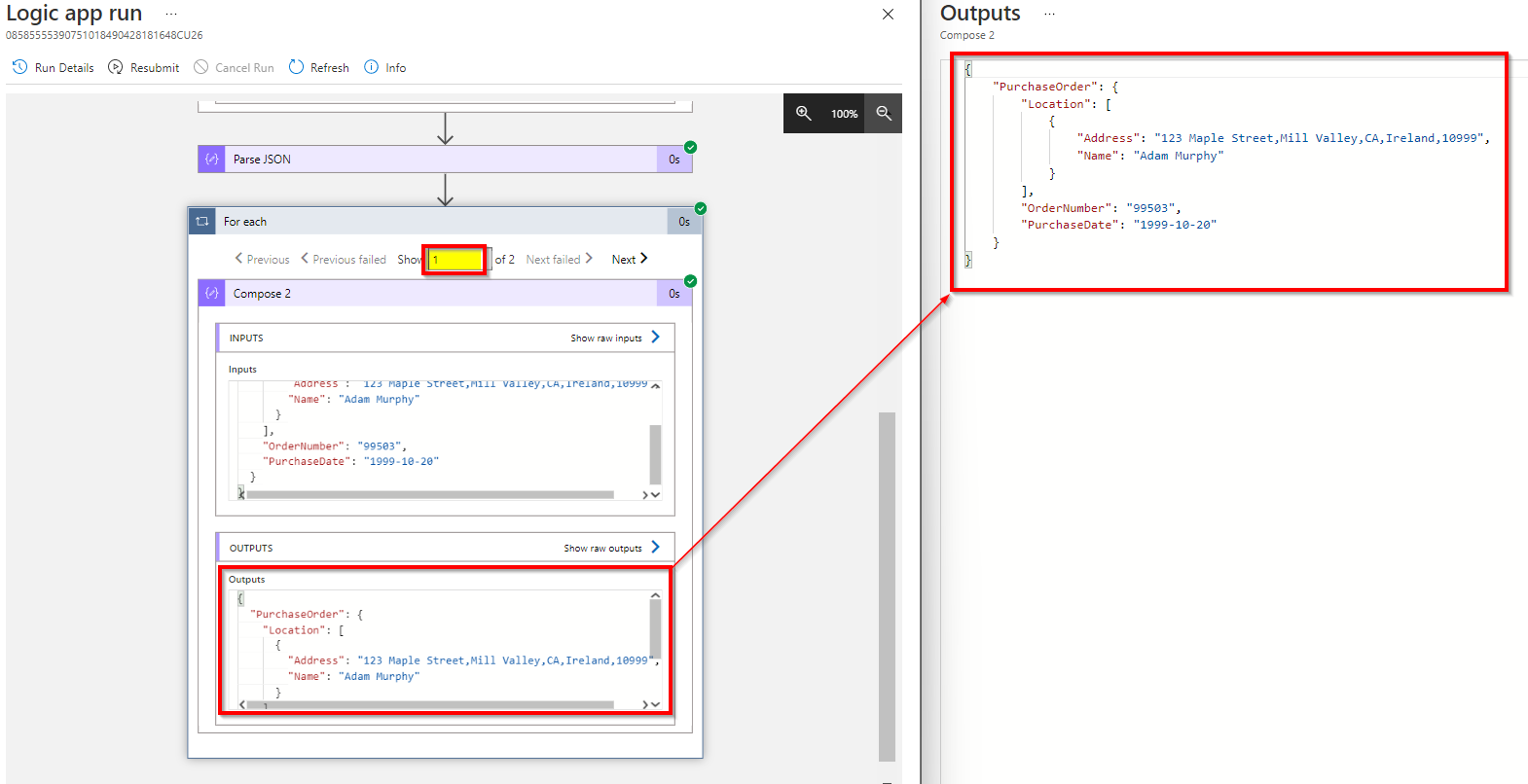The image size is (1528, 784).
Task: Go to Next failed iteration
Action: point(560,260)
